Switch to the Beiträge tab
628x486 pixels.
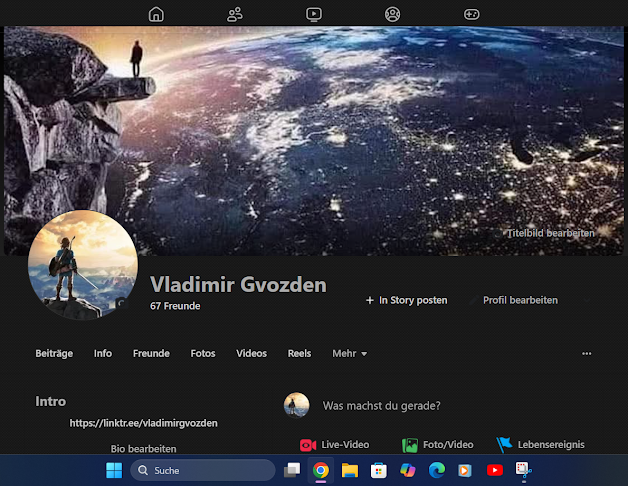click(x=54, y=353)
